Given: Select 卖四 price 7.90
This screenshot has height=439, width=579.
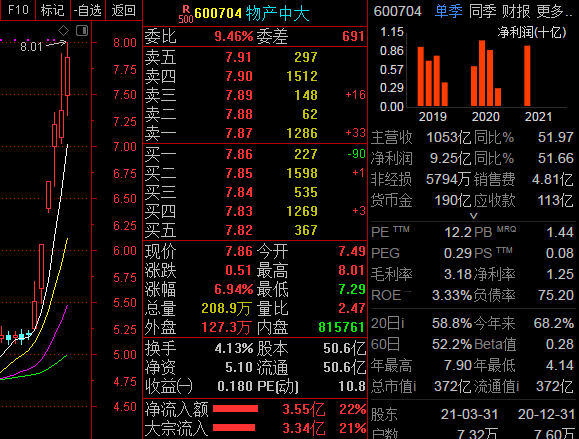Looking at the screenshot, I should pyautogui.click(x=239, y=76).
